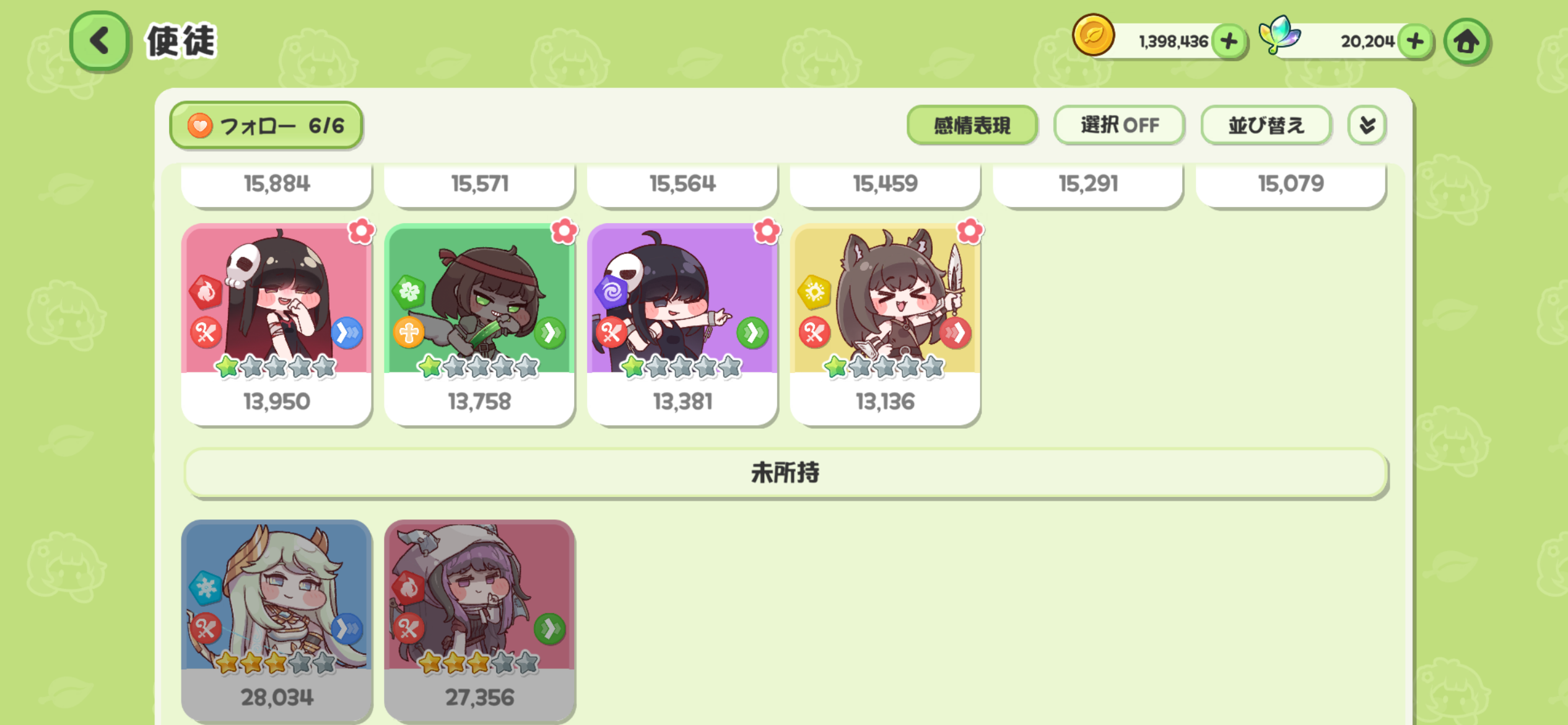Screen dimensions: 1568x725
Task: Open unowned dragon girl 28,034 card
Action: (277, 620)
